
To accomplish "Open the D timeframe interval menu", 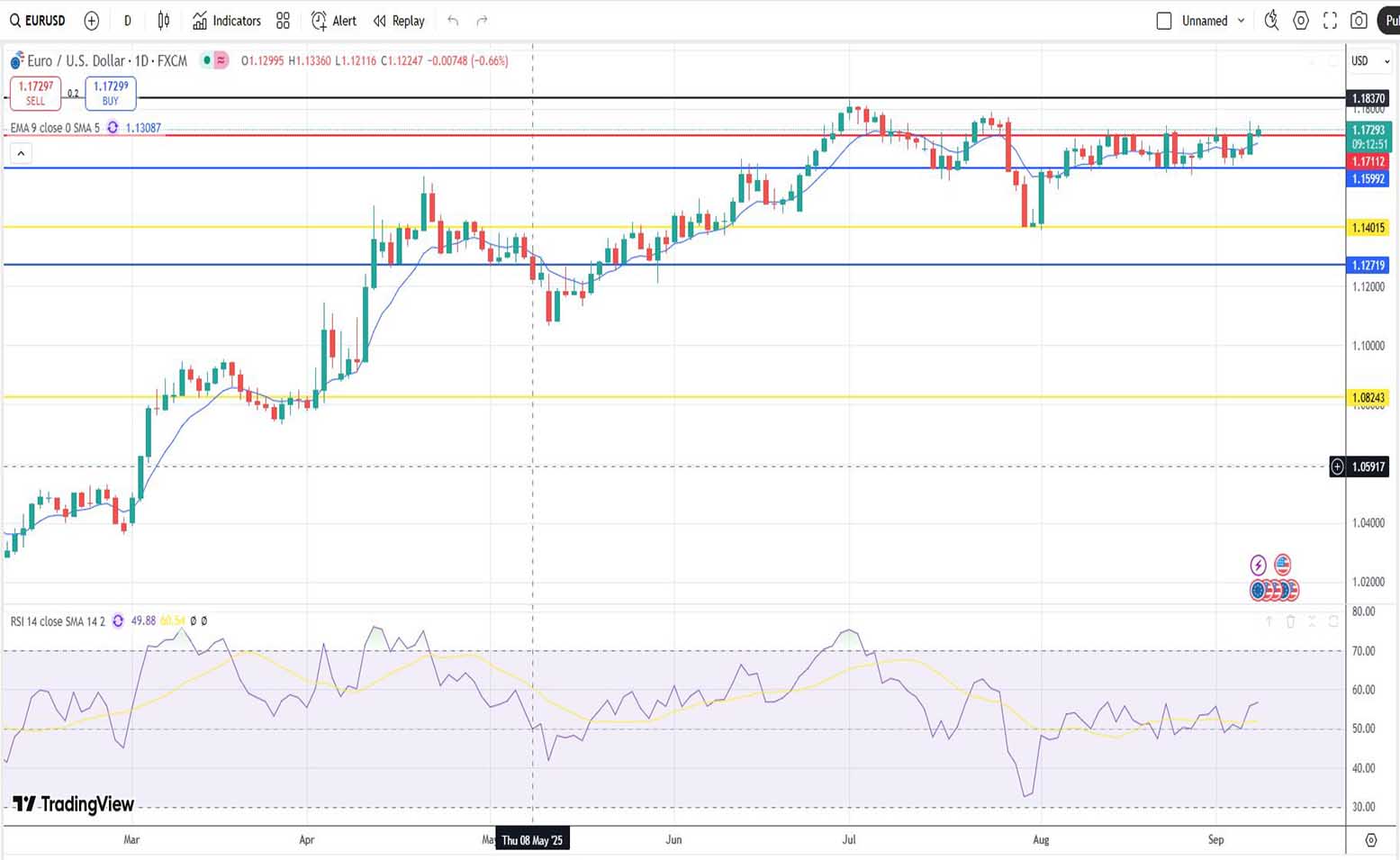I will [x=127, y=21].
